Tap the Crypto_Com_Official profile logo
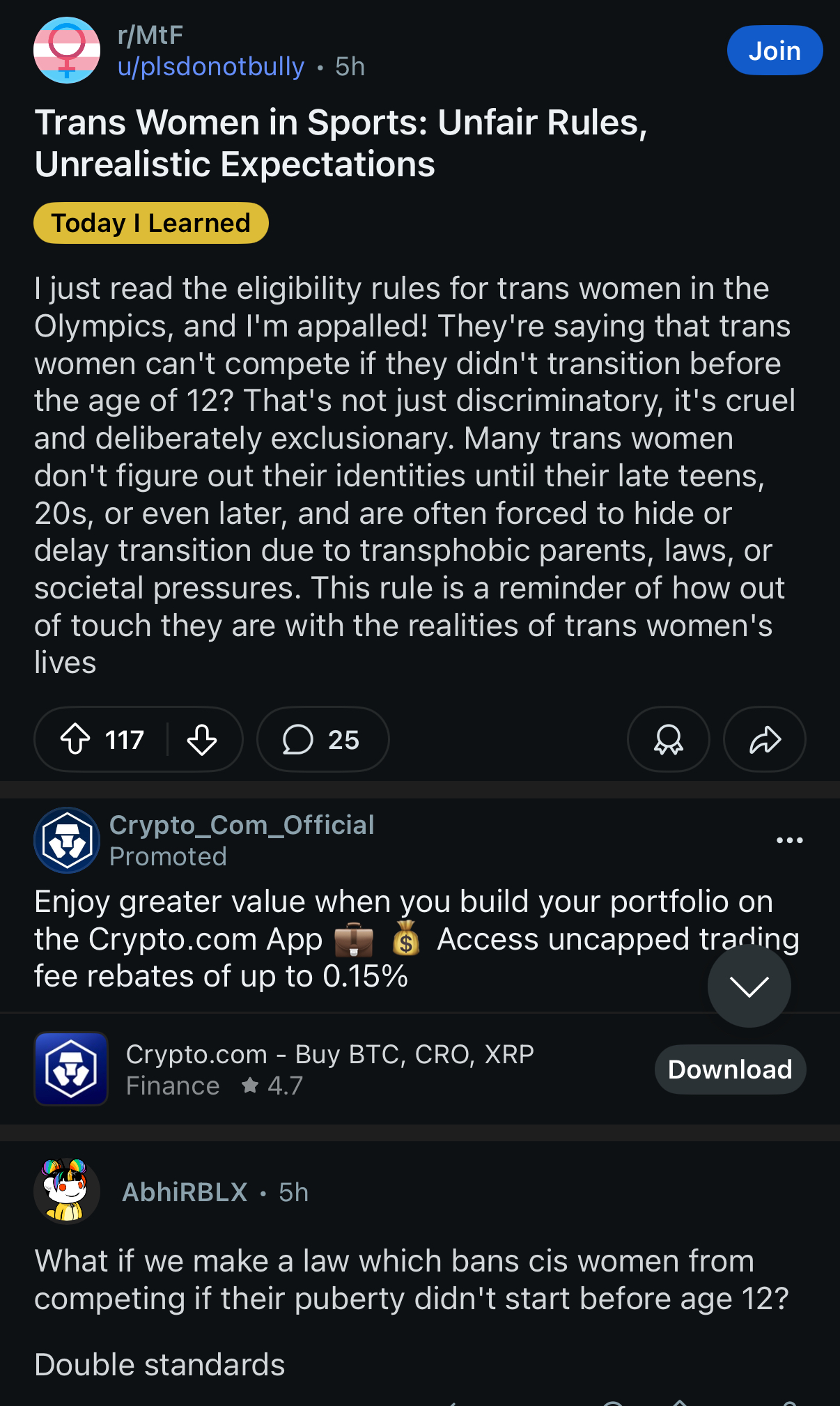 67,840
